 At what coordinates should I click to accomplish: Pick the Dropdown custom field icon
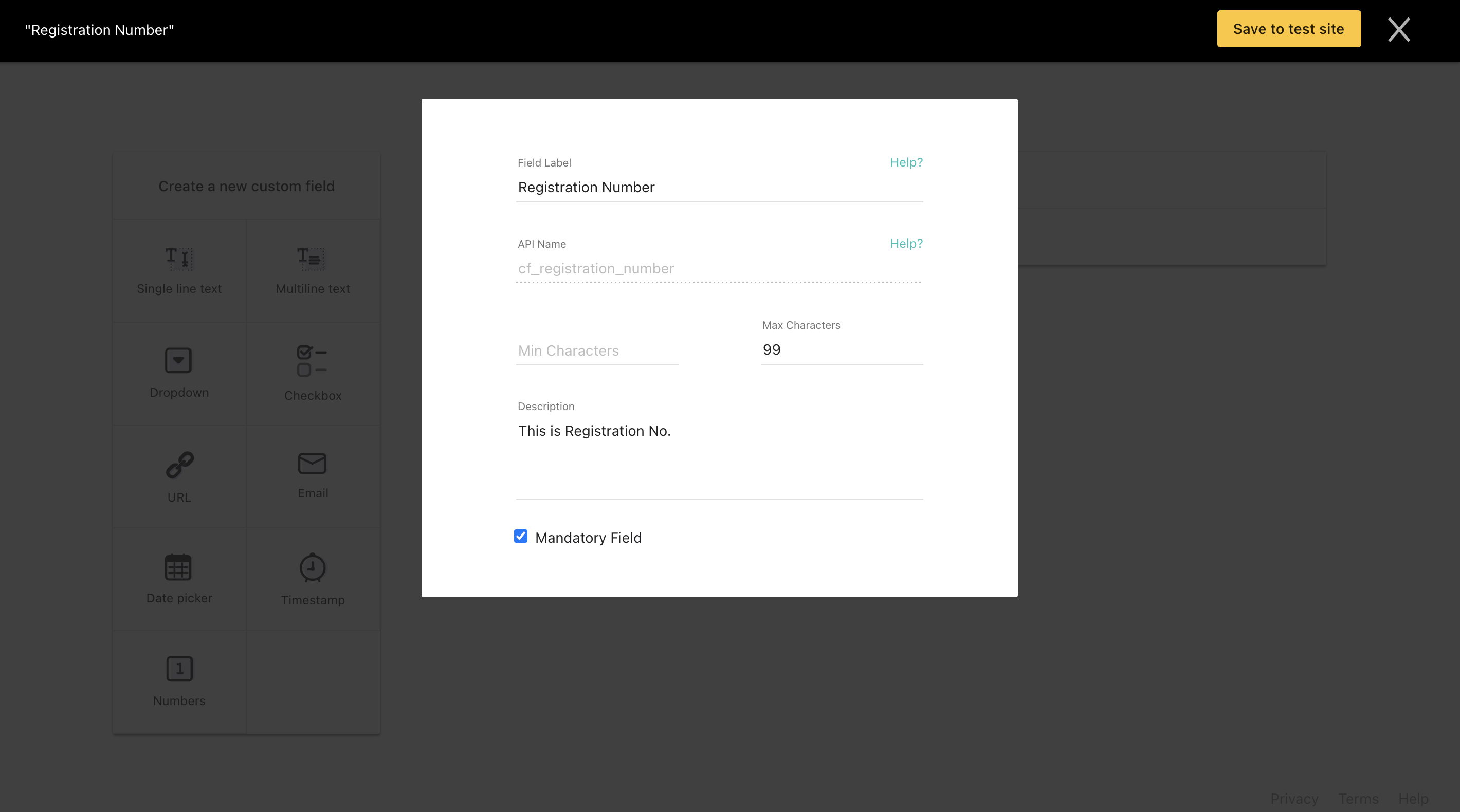pyautogui.click(x=178, y=360)
